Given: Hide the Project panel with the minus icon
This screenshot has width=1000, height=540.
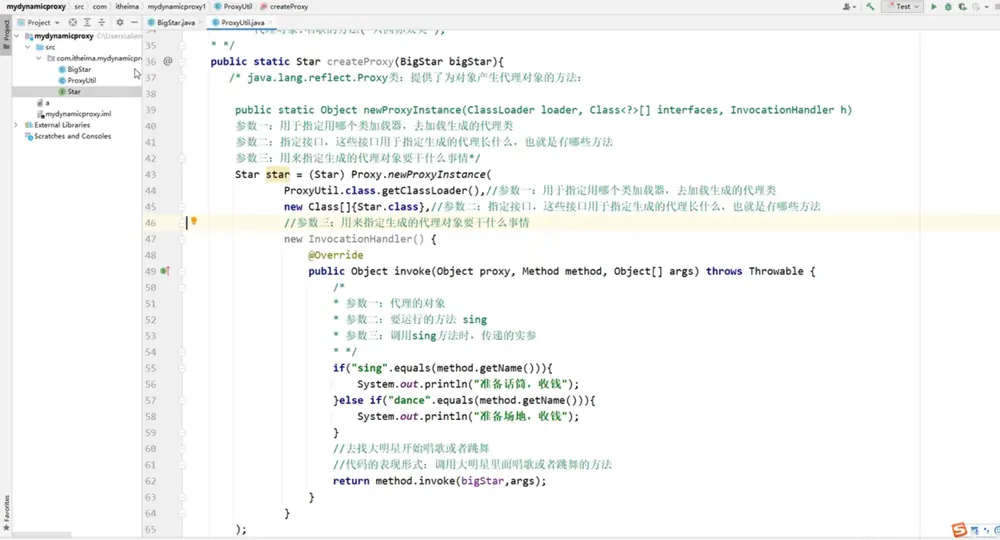Looking at the screenshot, I should (x=134, y=22).
